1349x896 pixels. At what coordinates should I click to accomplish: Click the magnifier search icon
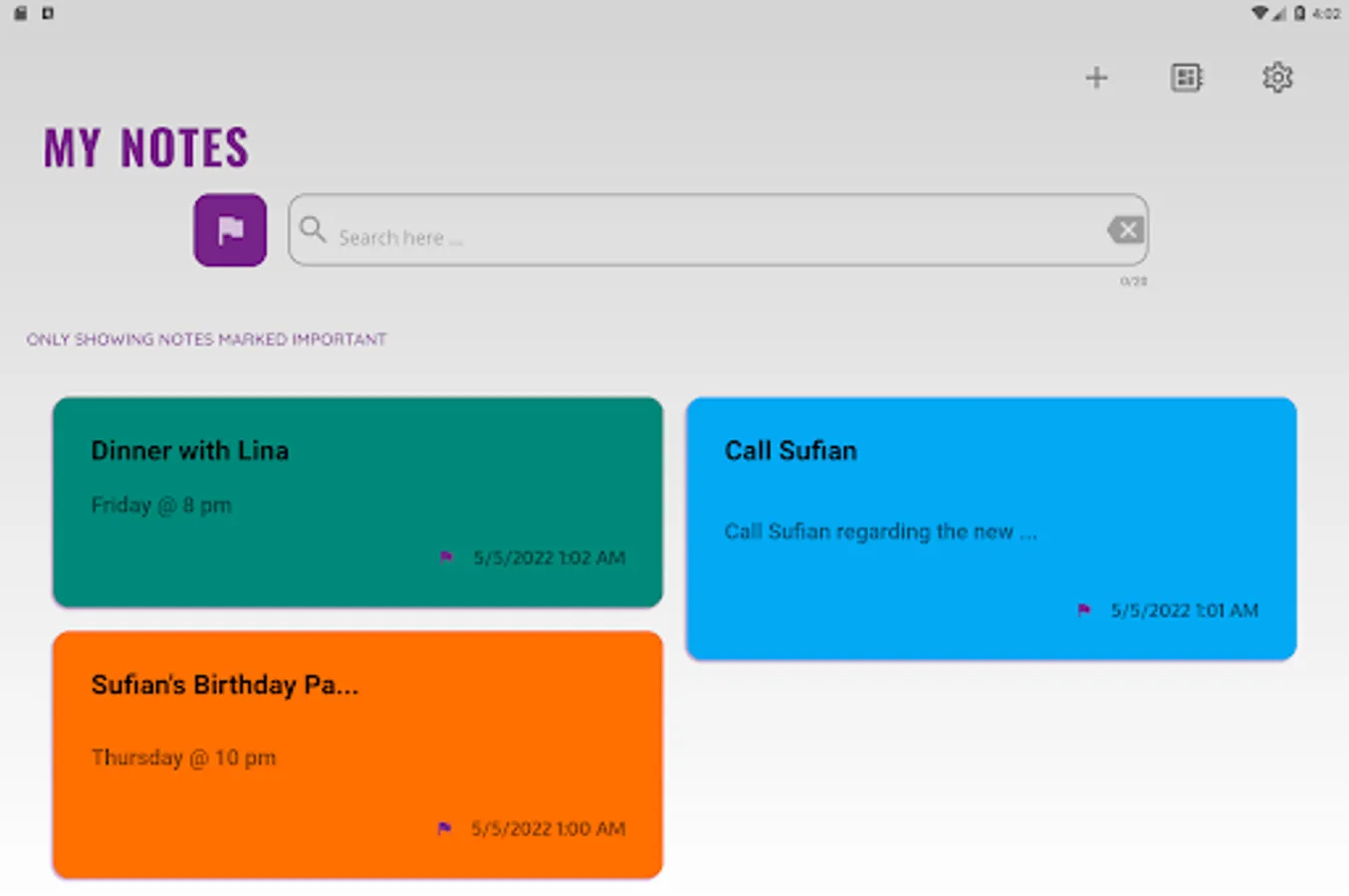point(313,230)
